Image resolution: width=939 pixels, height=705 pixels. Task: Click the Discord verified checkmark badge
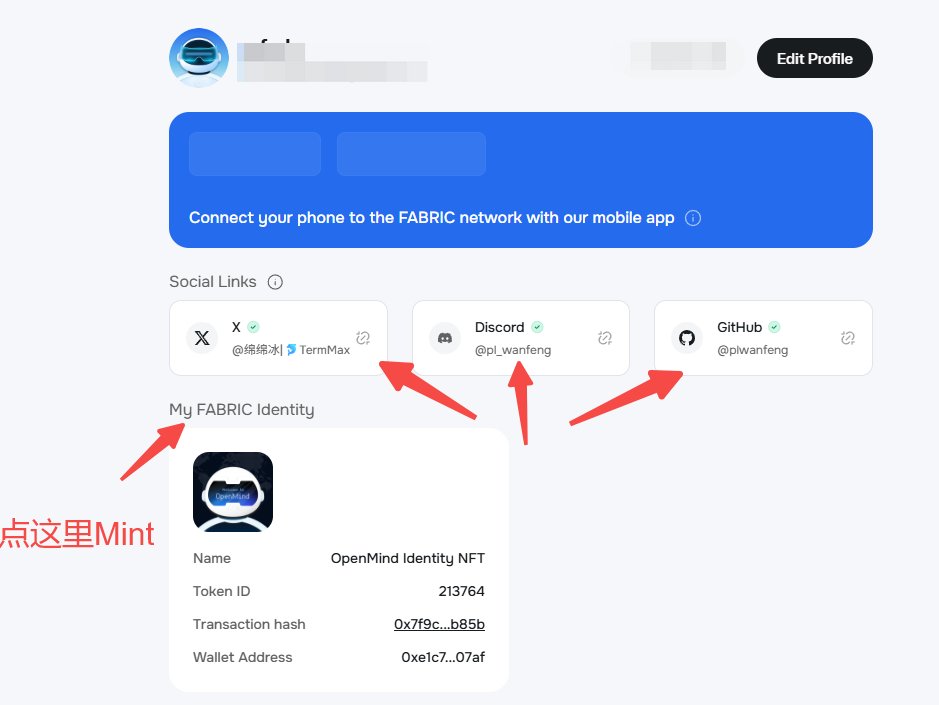(537, 327)
